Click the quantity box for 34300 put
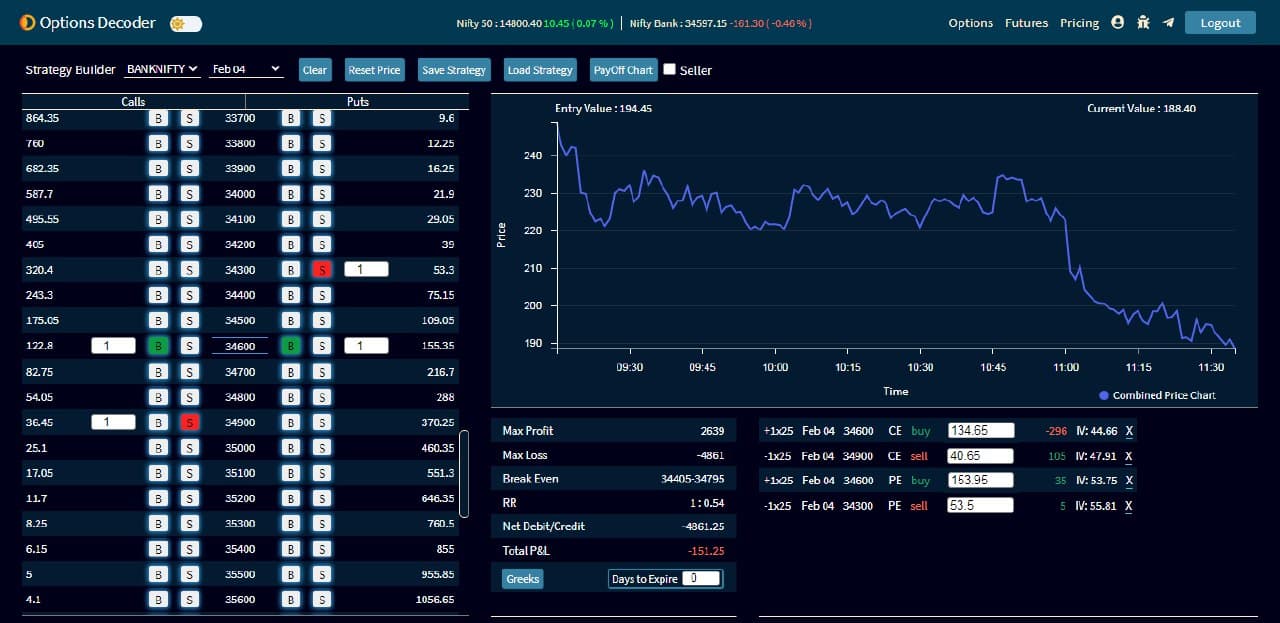Viewport: 1280px width, 623px height. coord(366,269)
